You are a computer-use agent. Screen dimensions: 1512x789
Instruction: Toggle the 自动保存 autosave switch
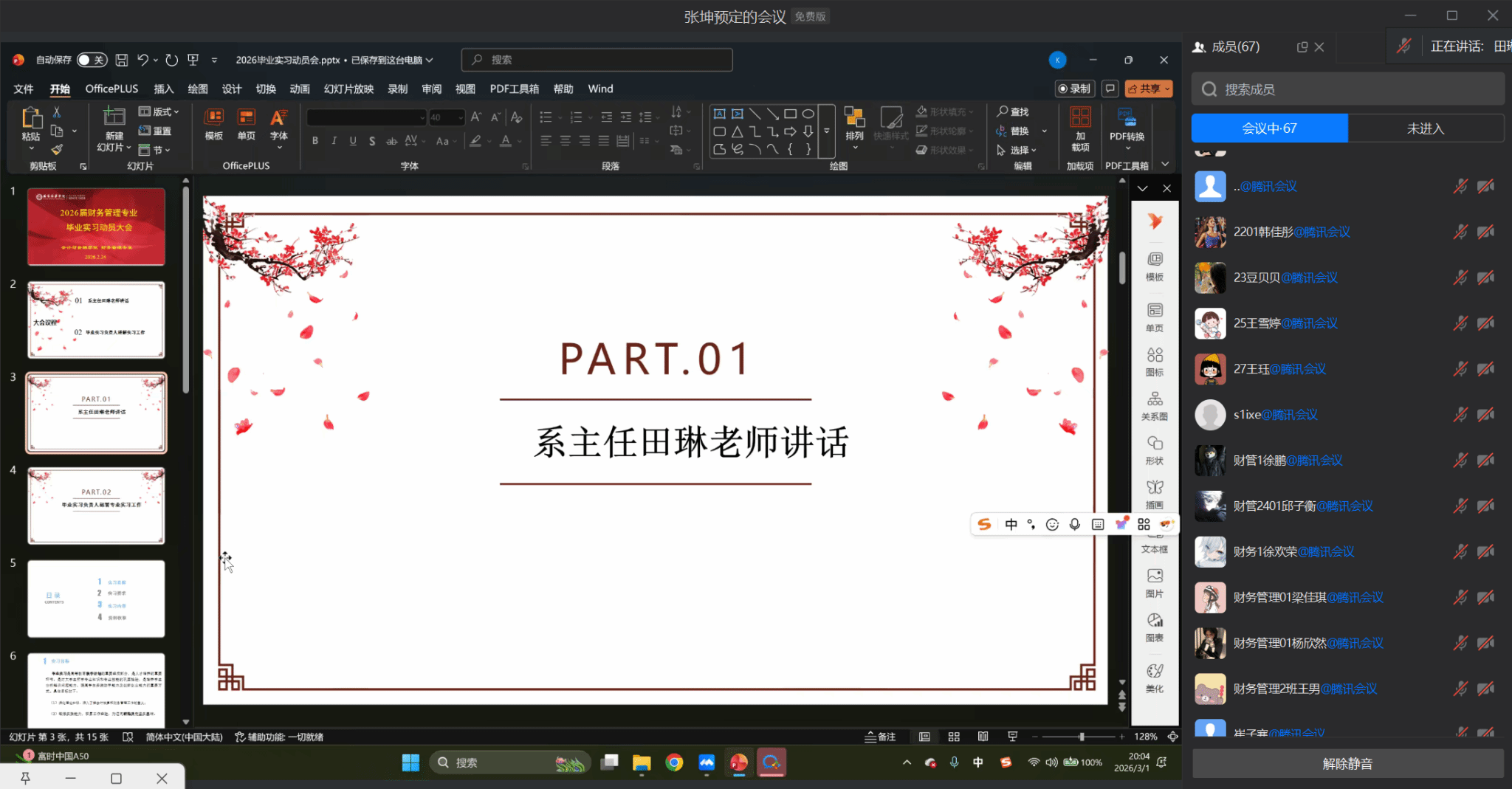[92, 60]
